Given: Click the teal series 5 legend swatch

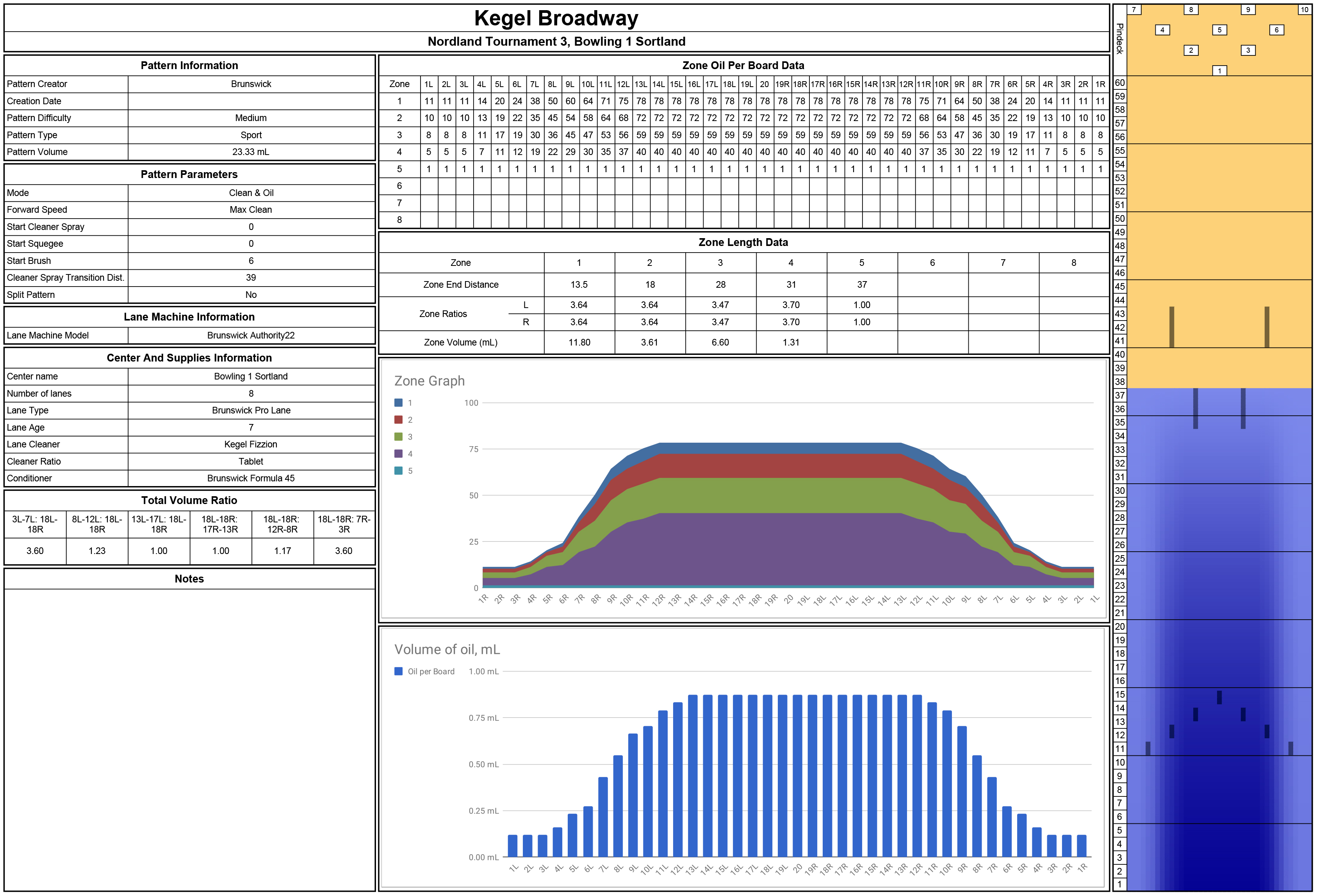Looking at the screenshot, I should (398, 471).
